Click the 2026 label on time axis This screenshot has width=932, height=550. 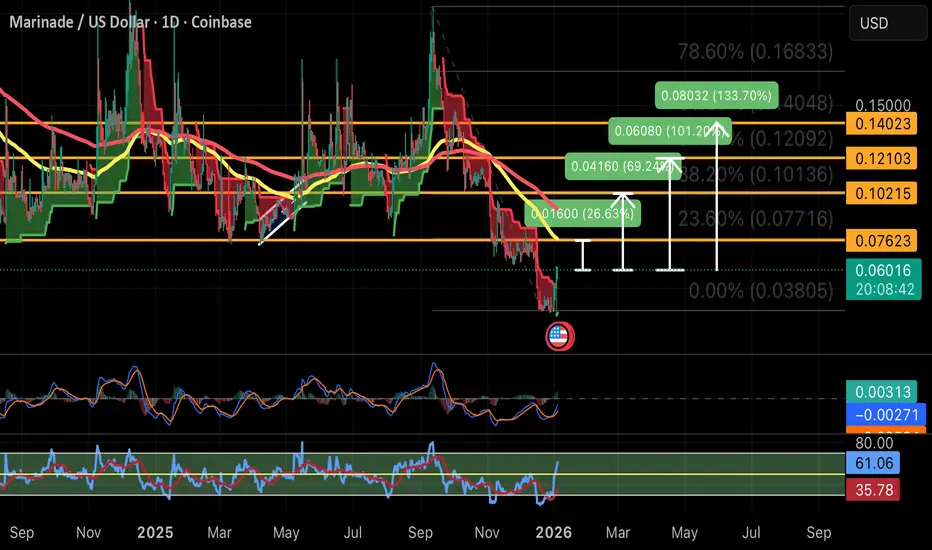553,532
